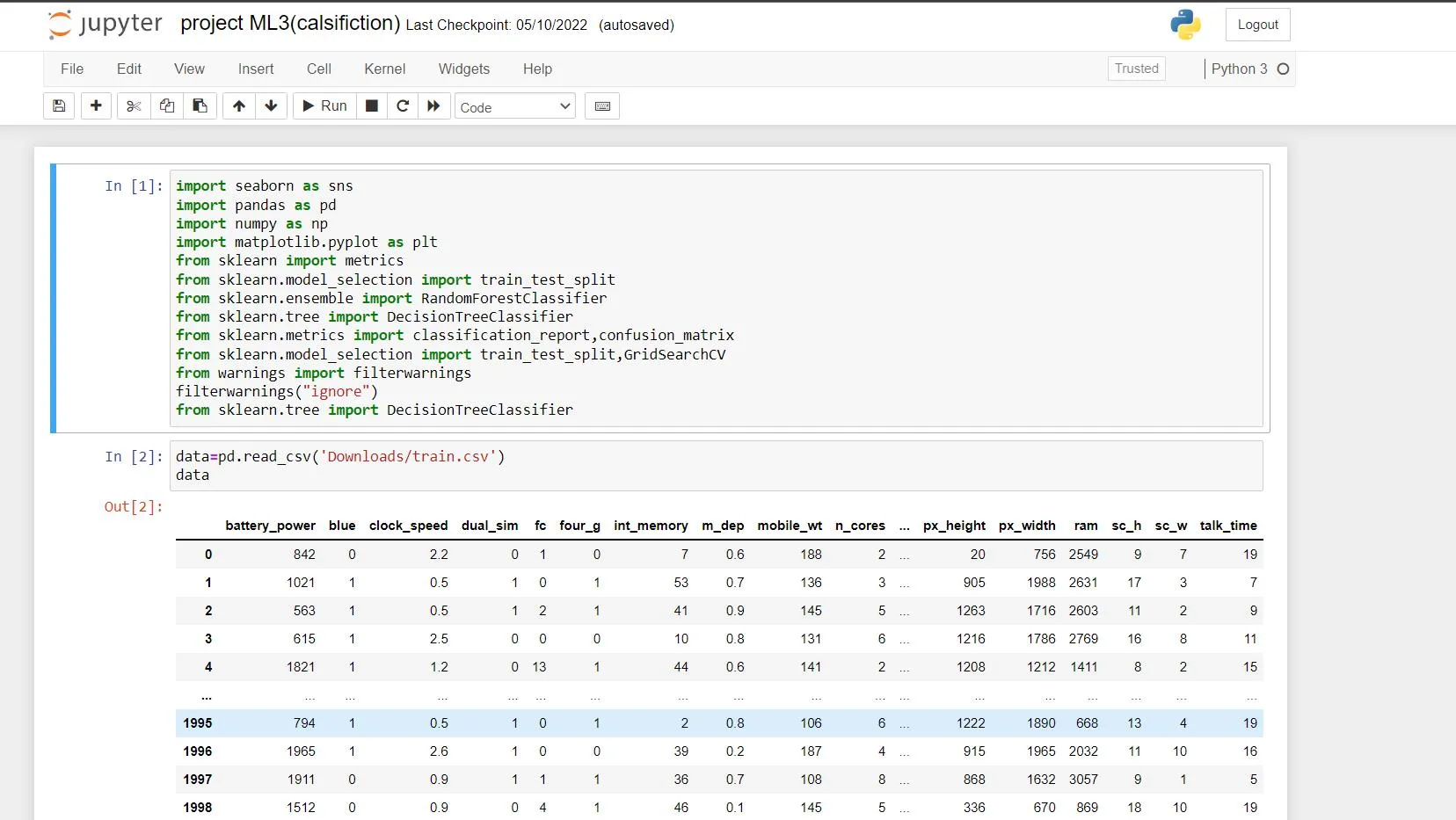1456x820 pixels.
Task: Open the Cell menu
Action: [318, 69]
